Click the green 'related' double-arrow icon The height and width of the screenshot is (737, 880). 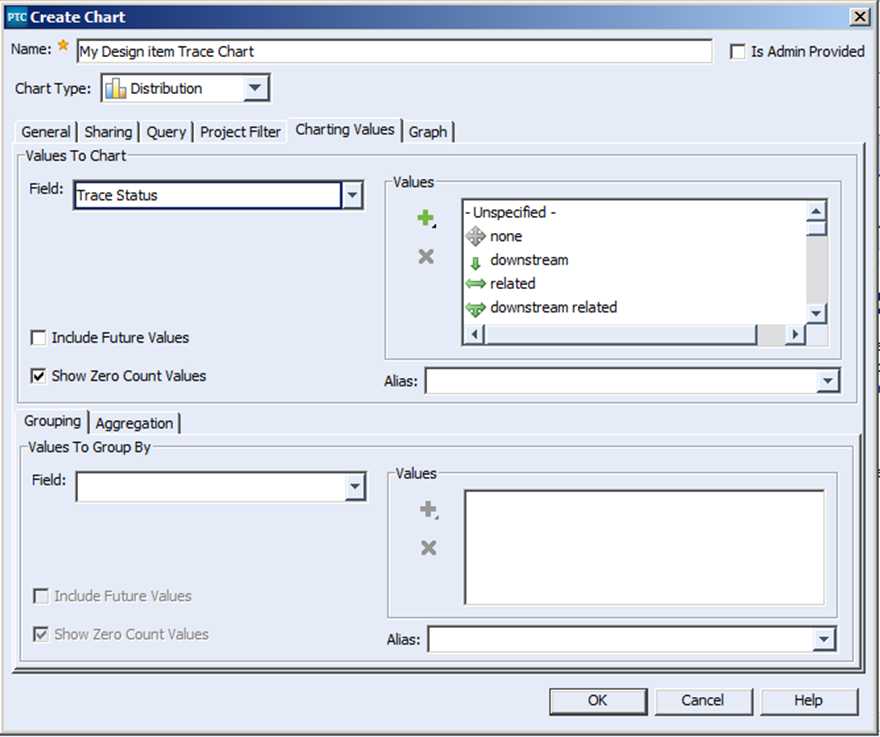475,284
